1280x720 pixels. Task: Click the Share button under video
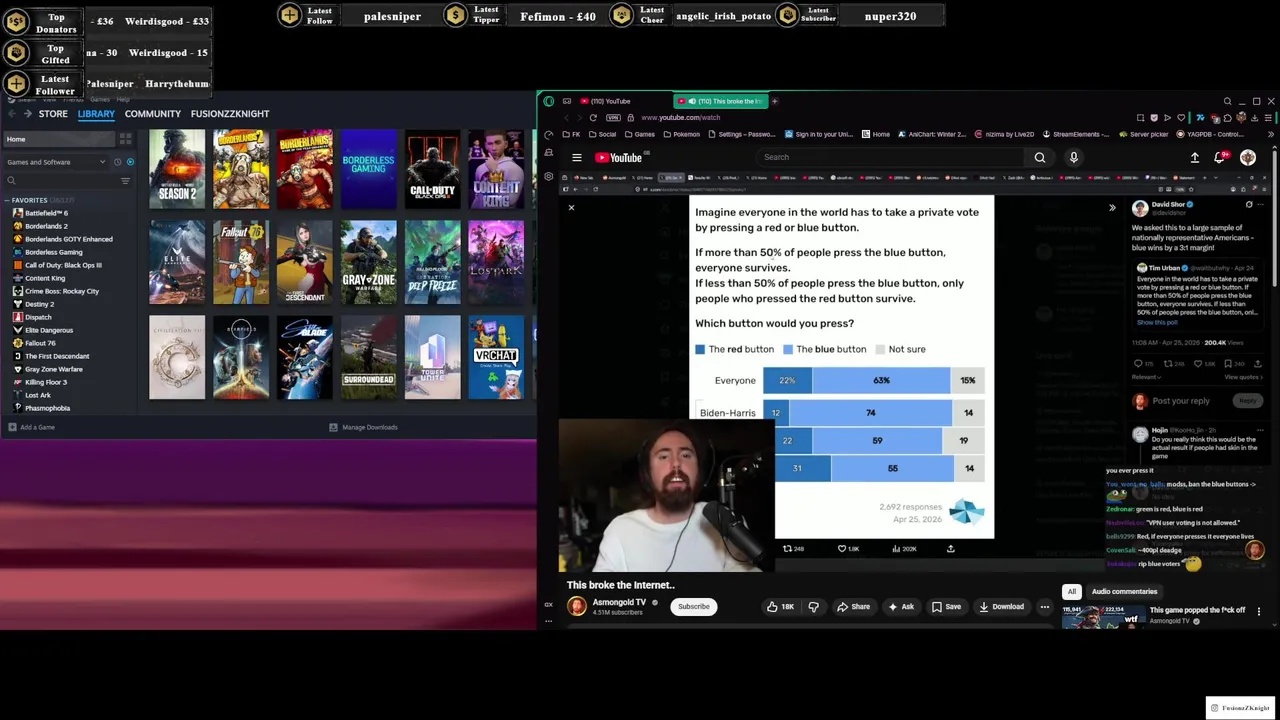853,606
